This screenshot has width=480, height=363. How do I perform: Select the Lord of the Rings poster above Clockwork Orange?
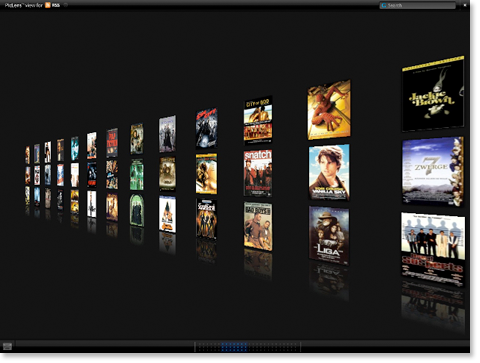tap(167, 174)
